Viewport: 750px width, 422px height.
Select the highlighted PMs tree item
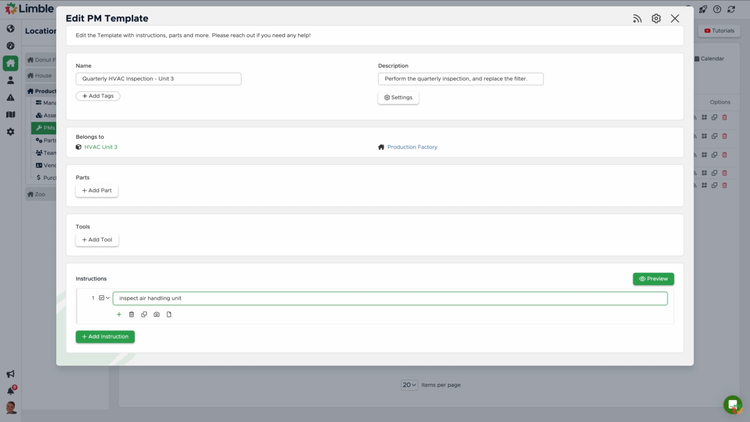pyautogui.click(x=44, y=128)
